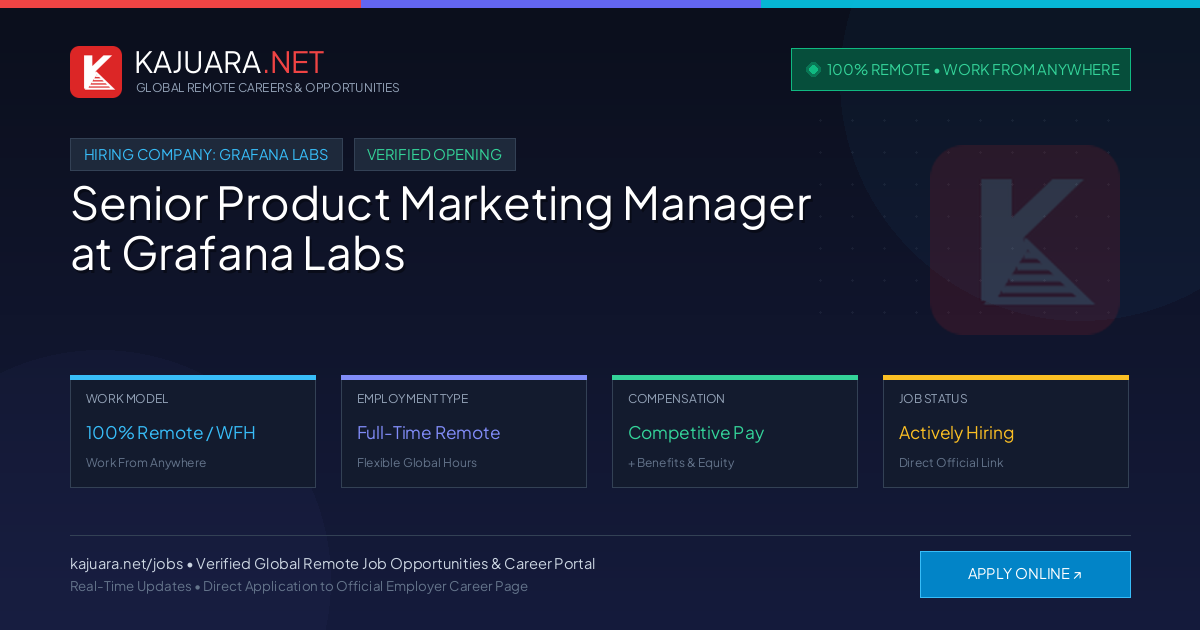Click the Compensation card
Viewport: 1200px width, 630px height.
coord(735,432)
